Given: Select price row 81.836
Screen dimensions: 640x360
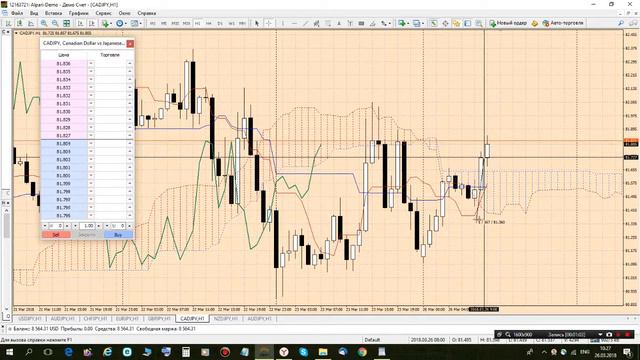Looking at the screenshot, I should (64, 63).
